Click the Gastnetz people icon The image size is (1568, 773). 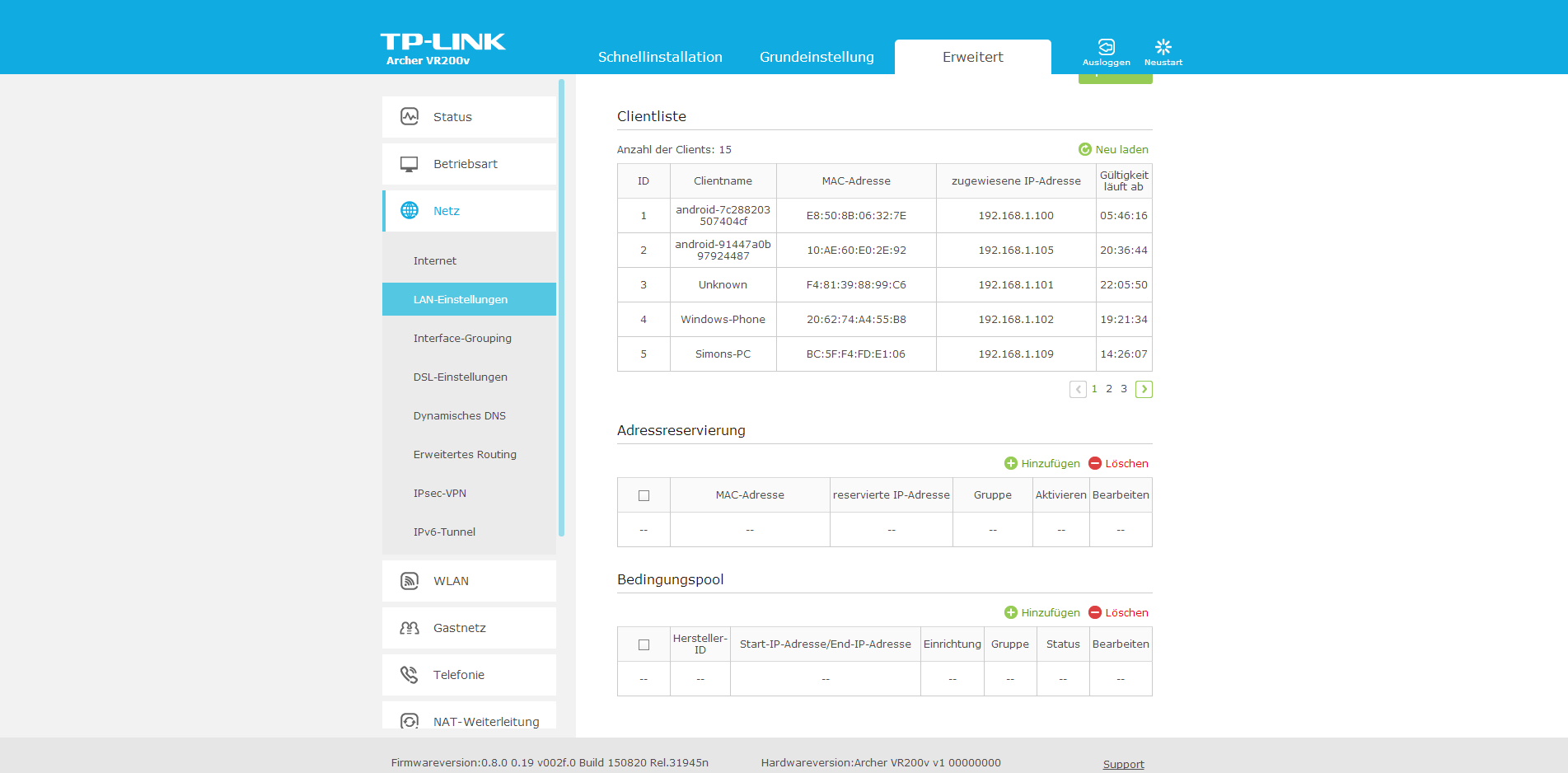(410, 628)
